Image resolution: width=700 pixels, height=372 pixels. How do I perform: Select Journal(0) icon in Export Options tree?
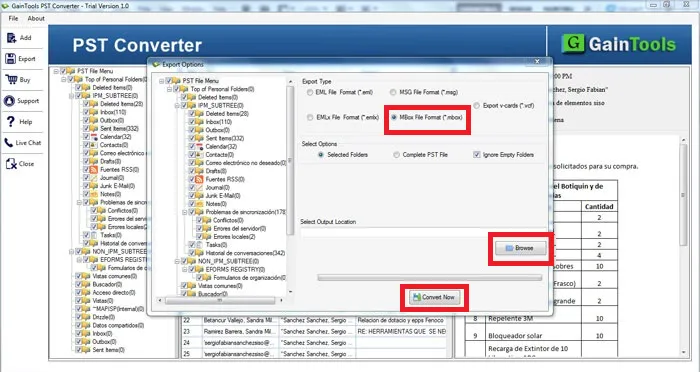[x=200, y=187]
